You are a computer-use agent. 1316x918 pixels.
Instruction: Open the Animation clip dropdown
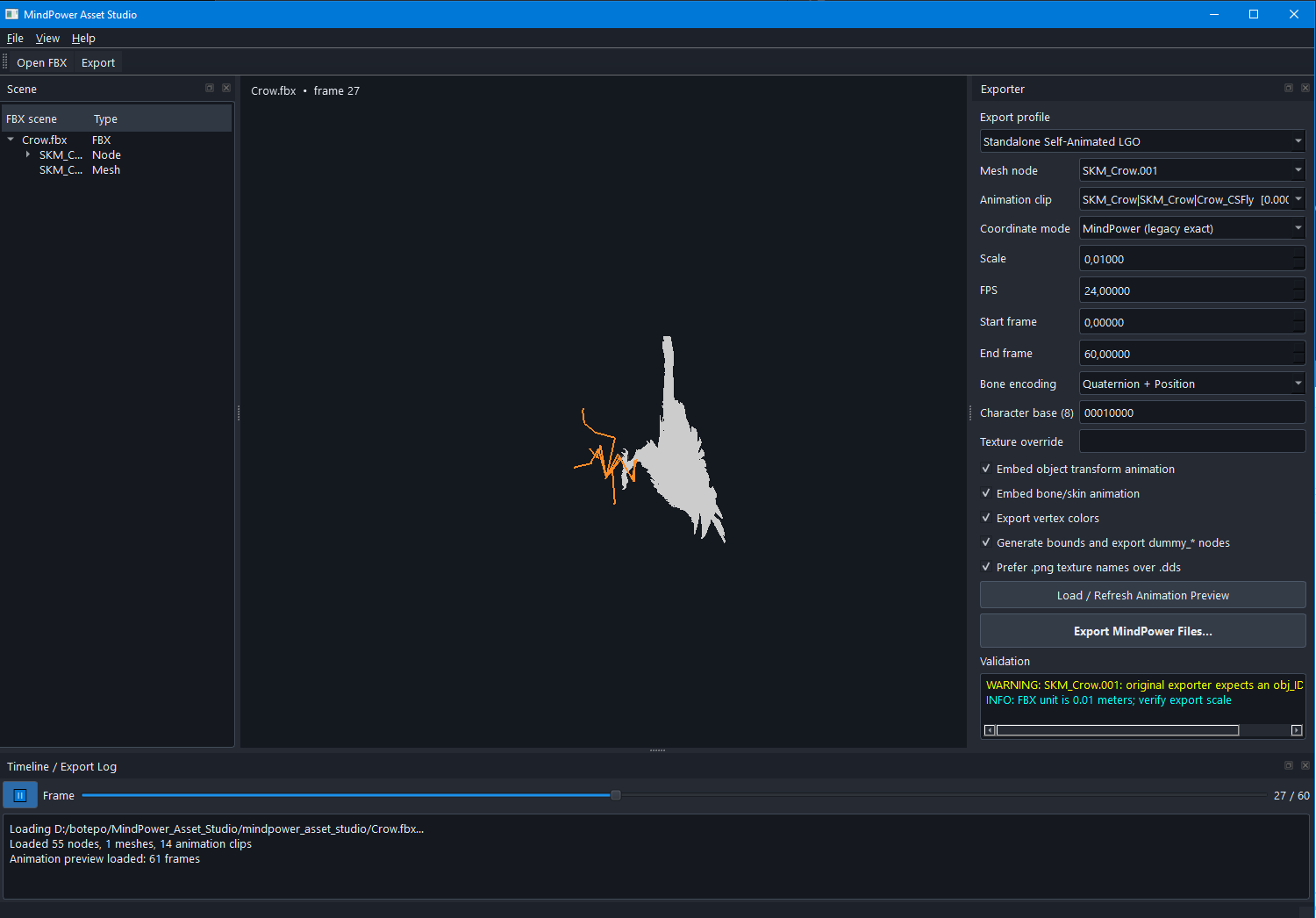tap(1191, 199)
